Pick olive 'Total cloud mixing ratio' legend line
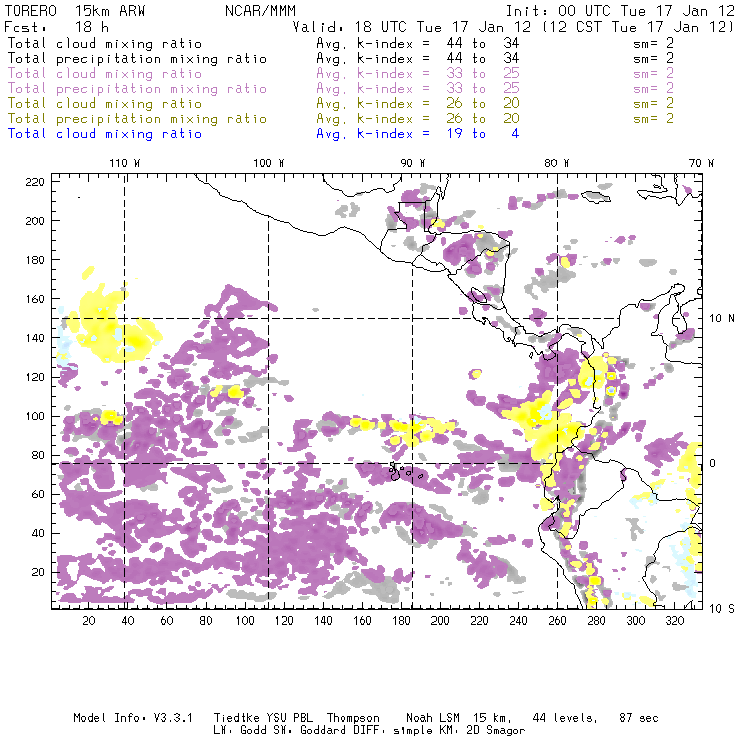Screen dimensions: 740x740 (x=105, y=104)
